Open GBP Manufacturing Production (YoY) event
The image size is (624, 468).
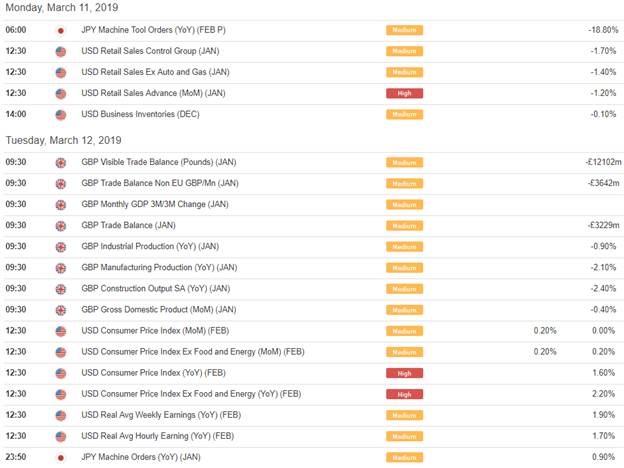(159, 267)
